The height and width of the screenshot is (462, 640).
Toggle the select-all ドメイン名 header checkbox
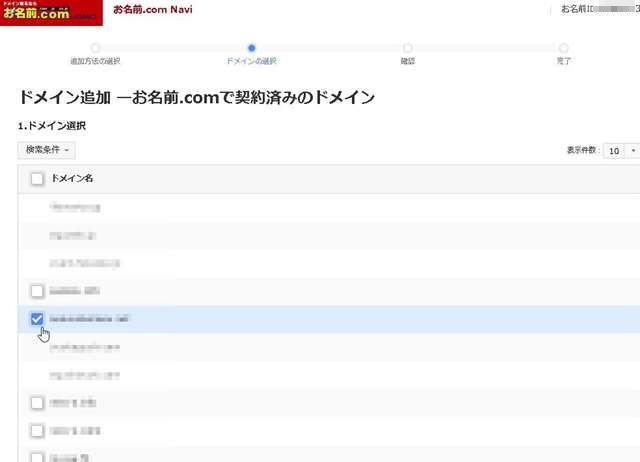click(x=37, y=178)
